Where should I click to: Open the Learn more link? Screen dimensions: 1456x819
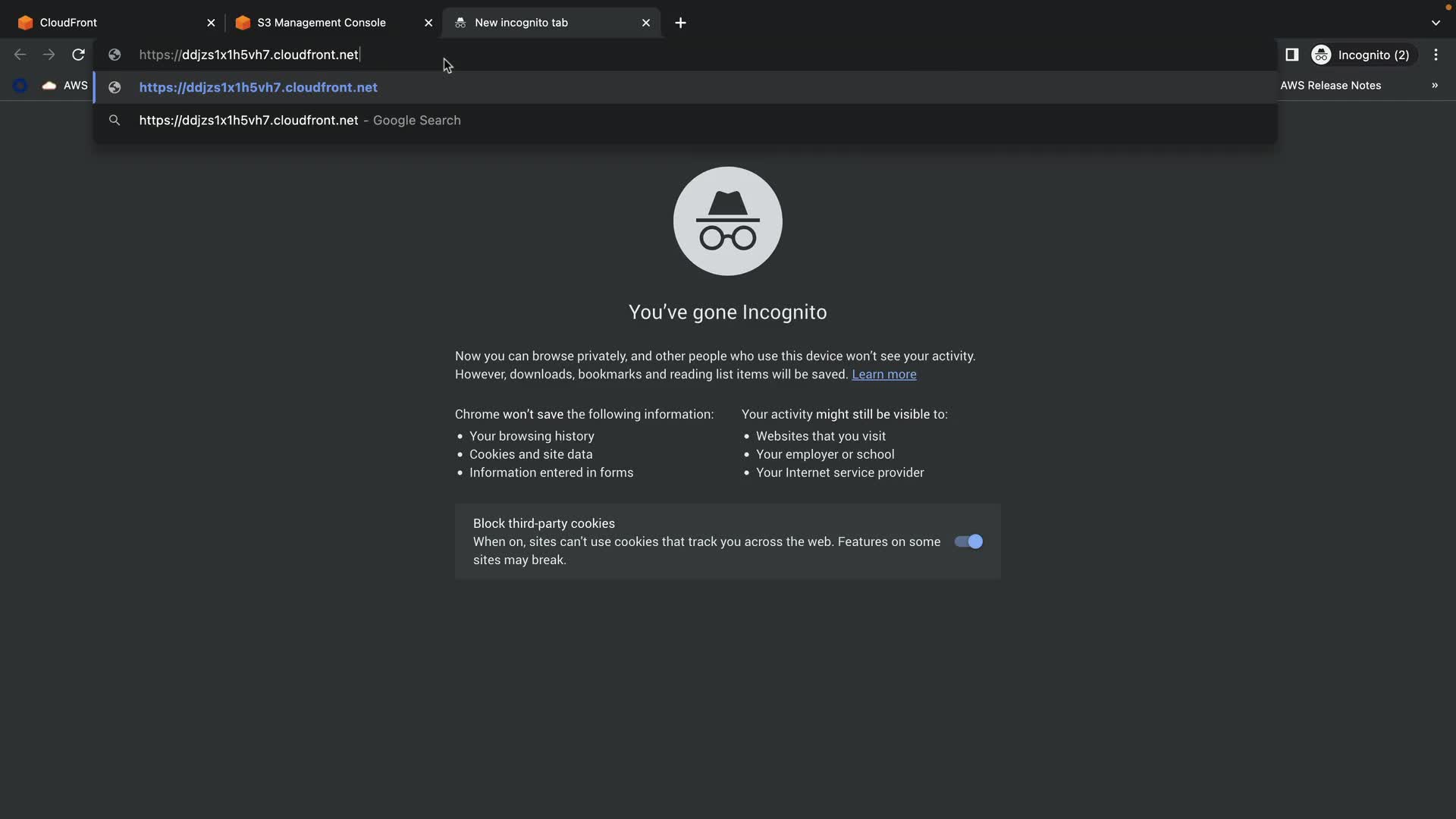pos(883,375)
